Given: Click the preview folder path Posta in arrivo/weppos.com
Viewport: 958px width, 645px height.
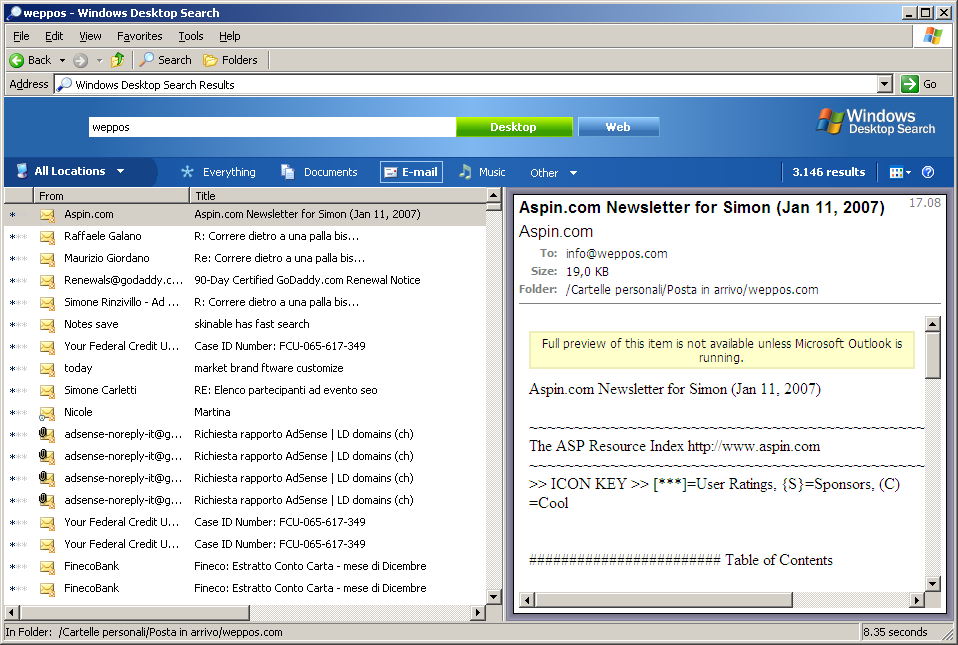Looking at the screenshot, I should (x=692, y=290).
